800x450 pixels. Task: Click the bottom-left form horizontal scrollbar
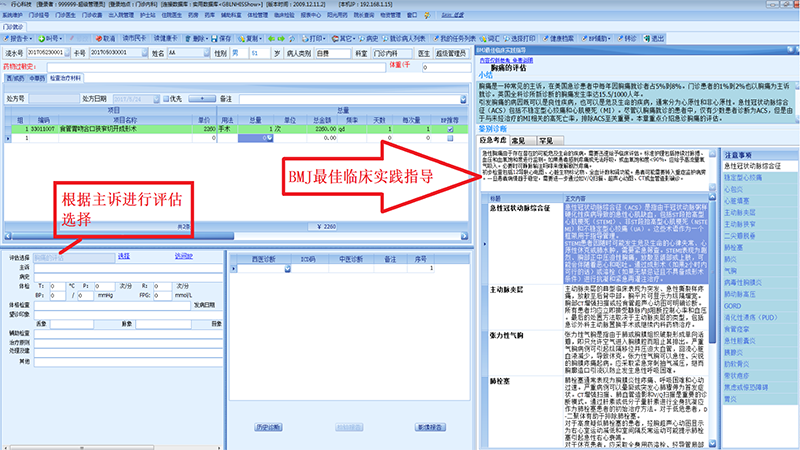[x=112, y=447]
